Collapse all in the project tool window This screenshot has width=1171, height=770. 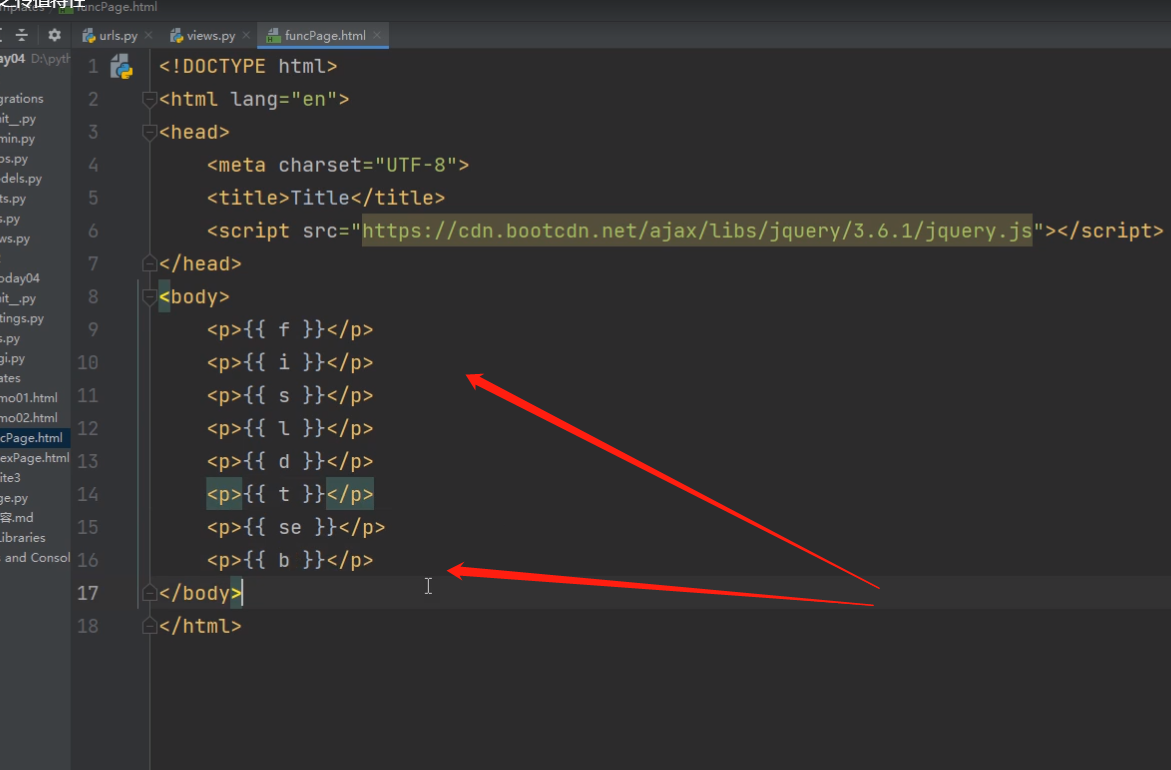pyautogui.click(x=22, y=35)
